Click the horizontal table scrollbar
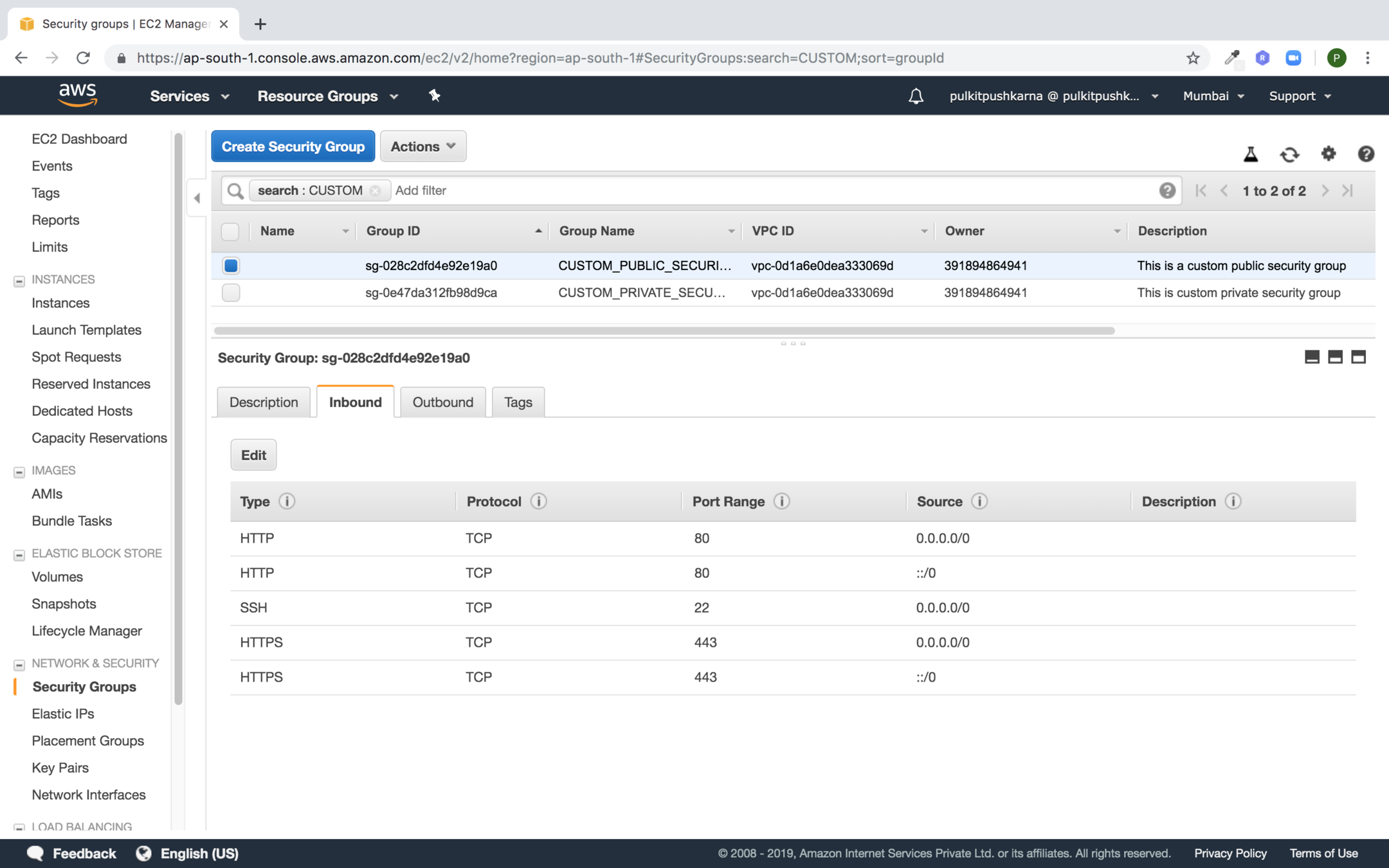Screen dimensions: 1389x868 click(x=664, y=330)
